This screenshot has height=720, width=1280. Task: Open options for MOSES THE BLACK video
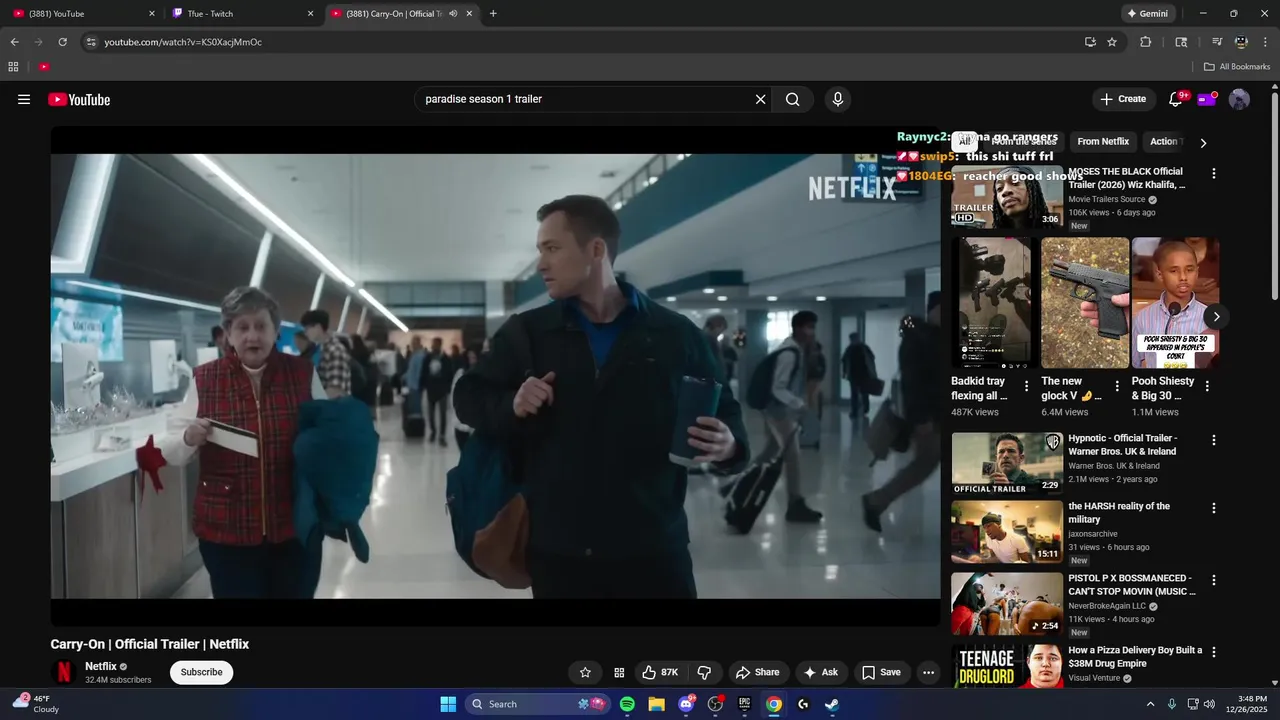(x=1214, y=173)
